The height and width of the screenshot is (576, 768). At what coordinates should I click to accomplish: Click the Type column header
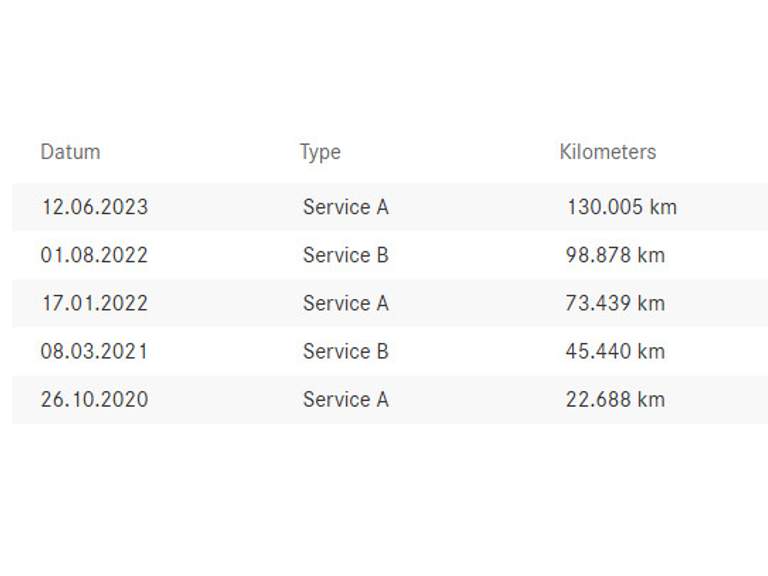[x=320, y=152]
